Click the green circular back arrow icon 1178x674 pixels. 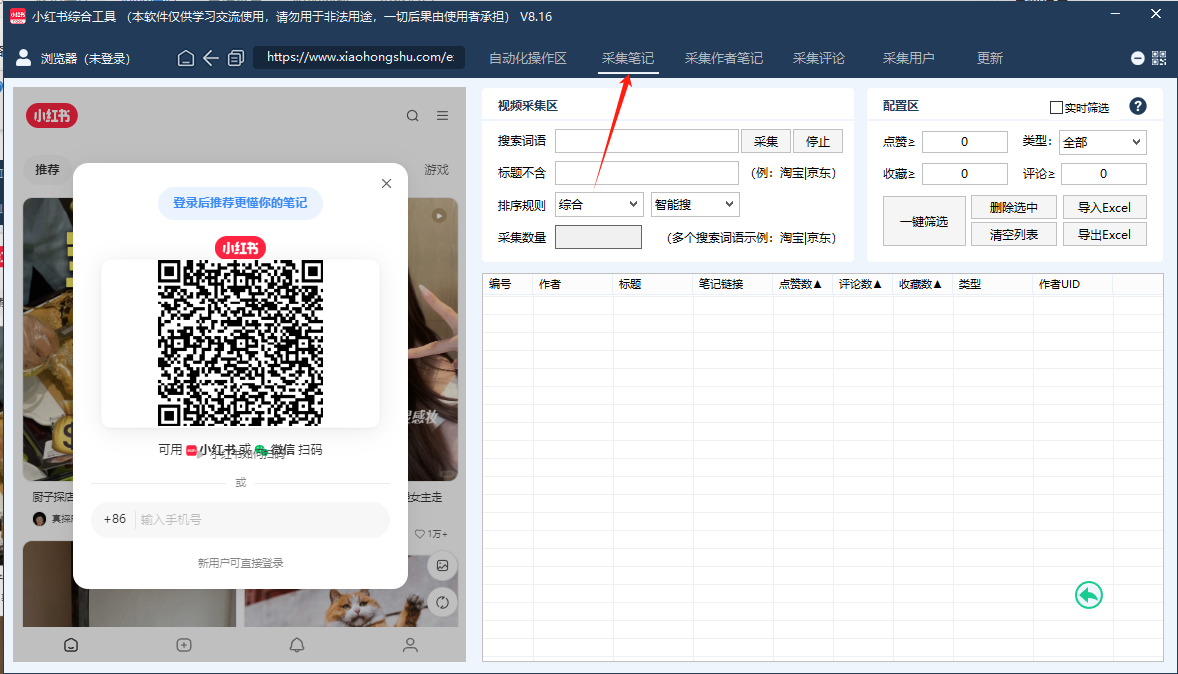(x=1089, y=595)
